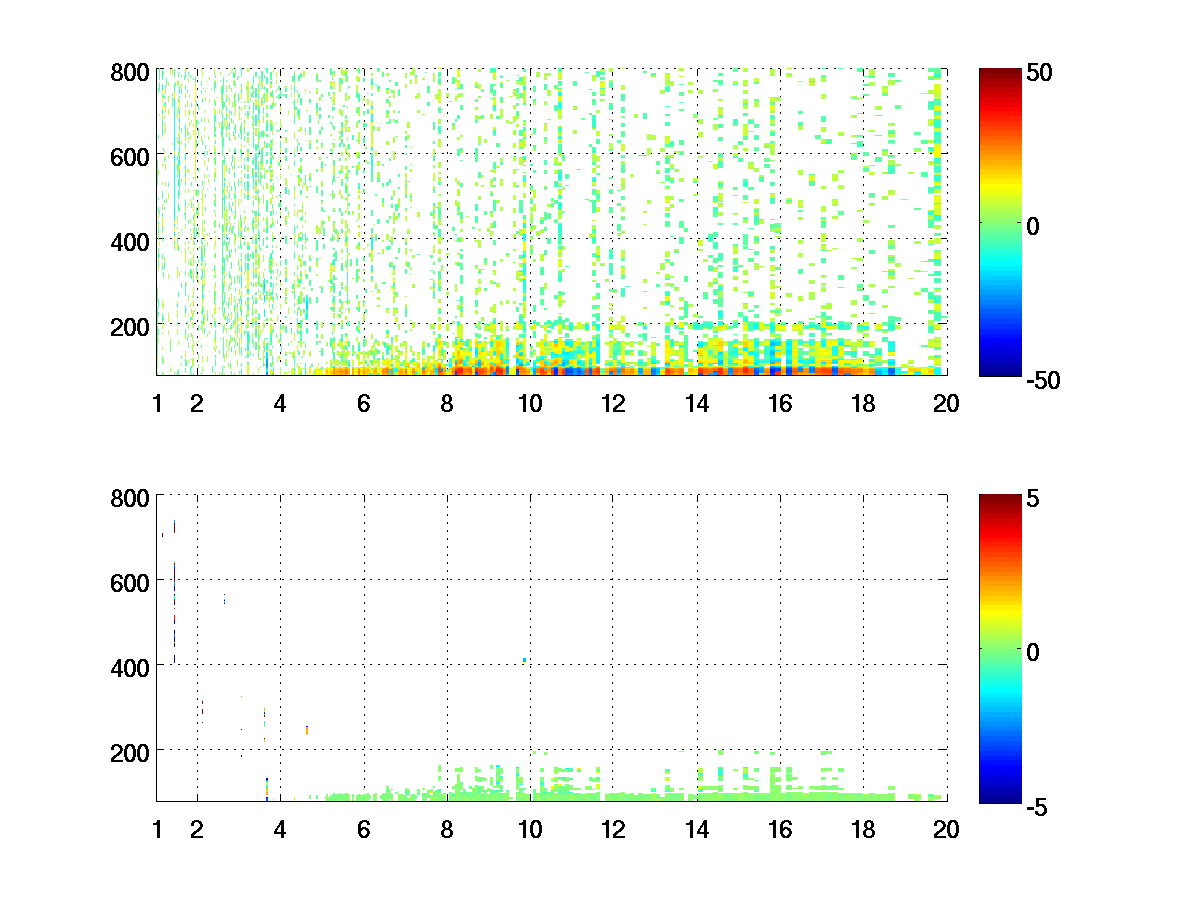Screen dimensions: 1200x900
Task: Select y-axis tick "200" of lower plot
Action: coord(130,751)
